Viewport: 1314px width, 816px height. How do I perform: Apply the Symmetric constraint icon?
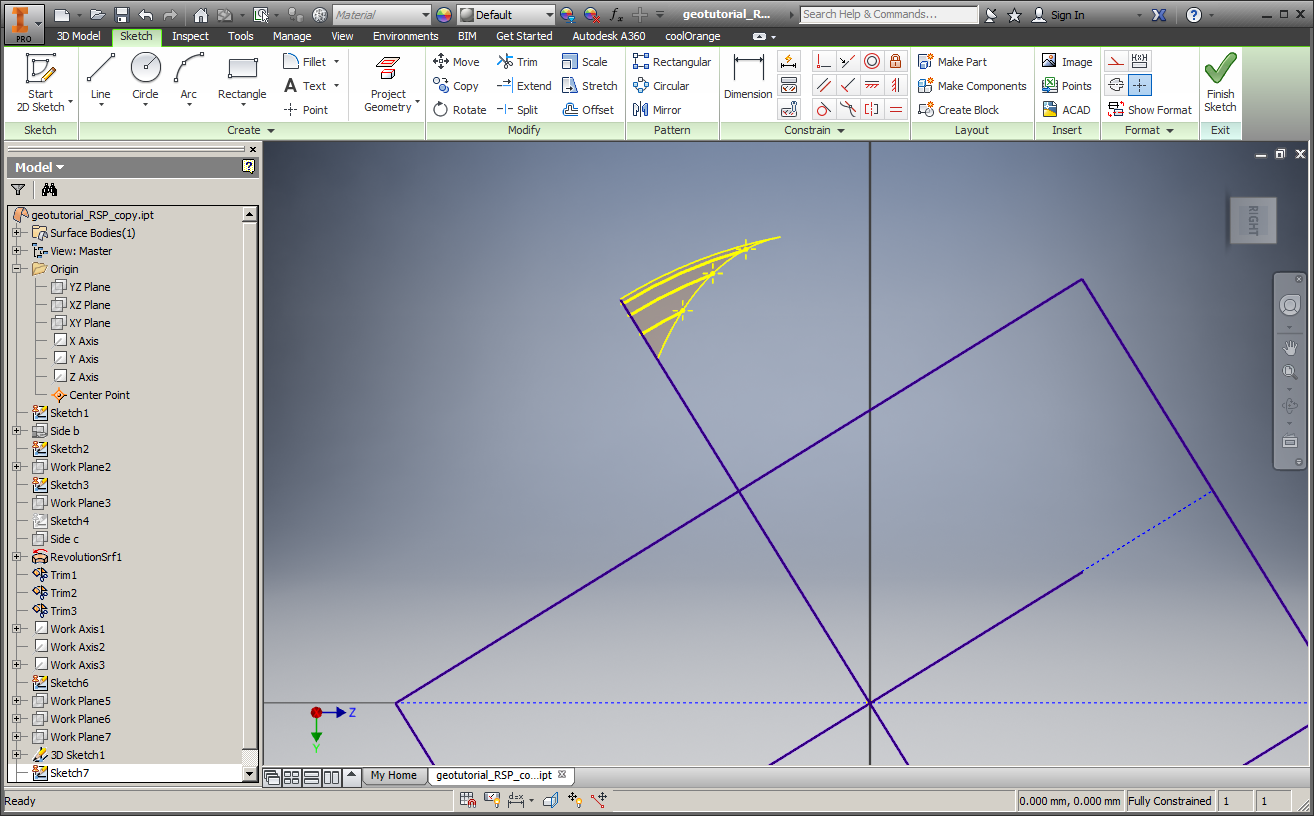[x=872, y=109]
